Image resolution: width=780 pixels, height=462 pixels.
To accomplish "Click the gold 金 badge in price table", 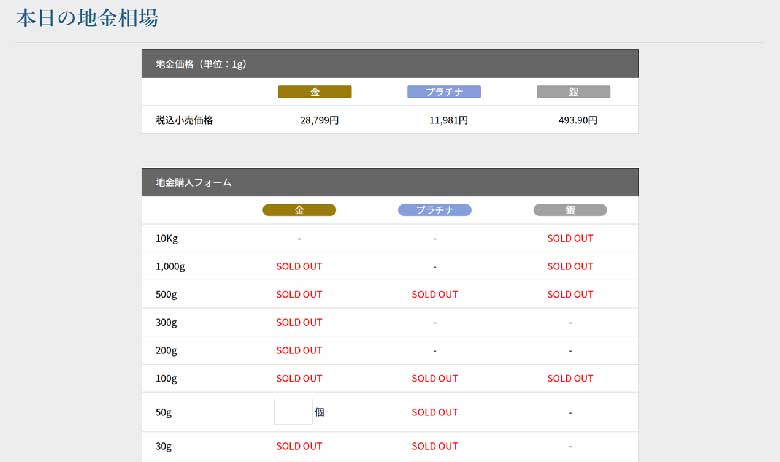I will click(x=314, y=92).
